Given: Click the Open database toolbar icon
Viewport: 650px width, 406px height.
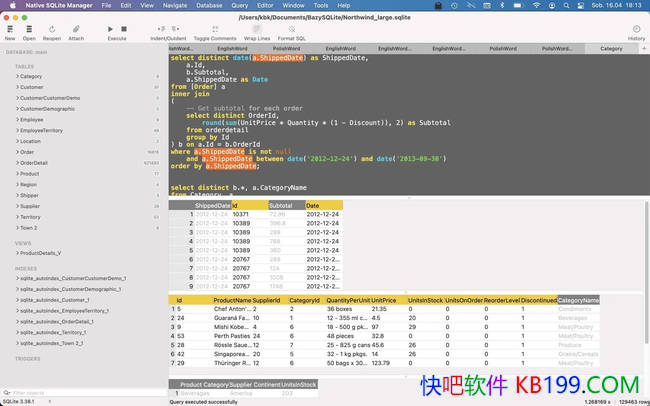Looking at the screenshot, I should (x=28, y=30).
